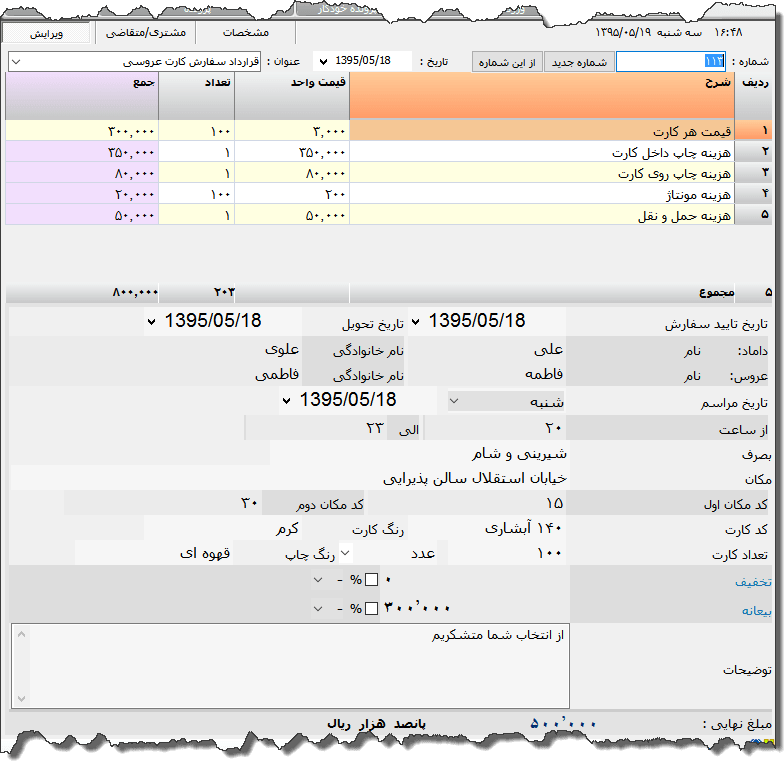
Task: Switch to the ویرایش tab
Action: (46, 33)
